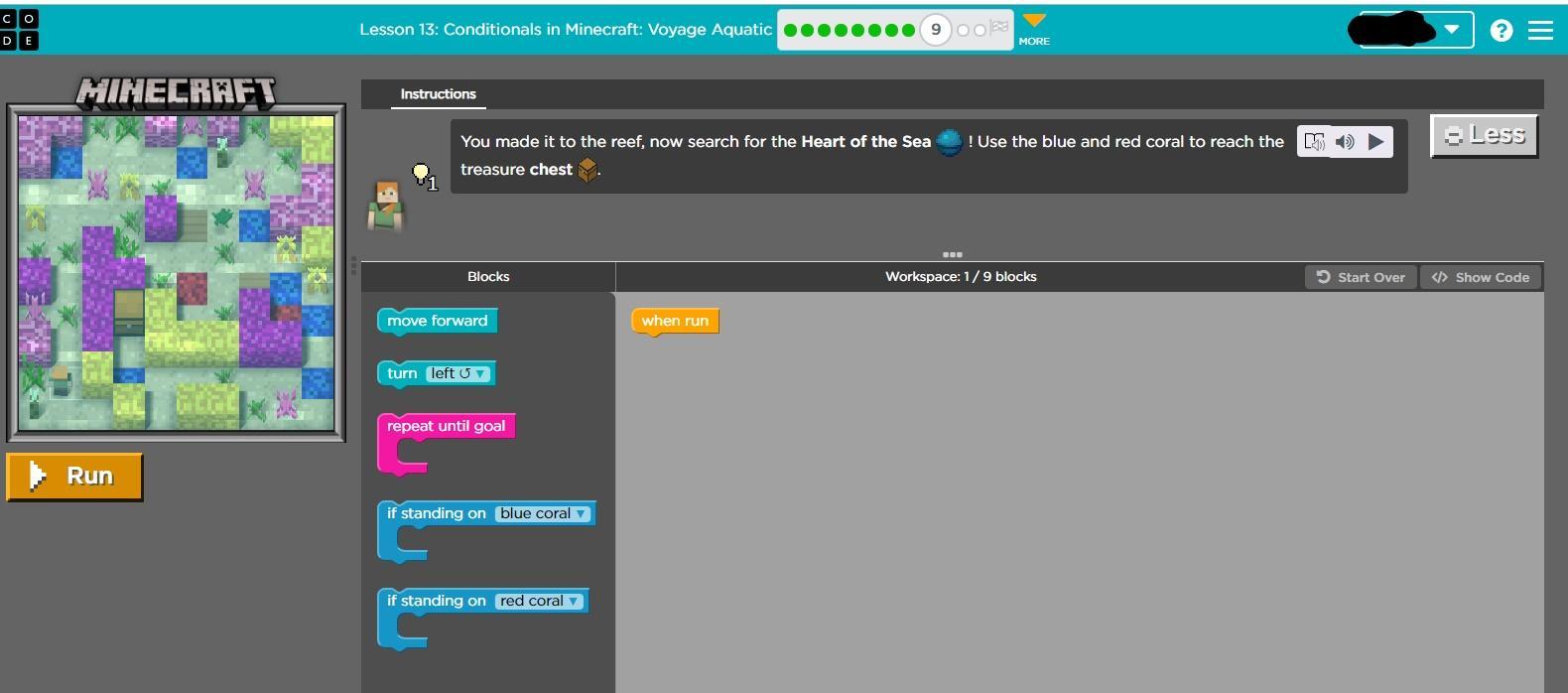Viewport: 1568px width, 693px height.
Task: Open the help question mark icon
Action: click(x=1502, y=31)
